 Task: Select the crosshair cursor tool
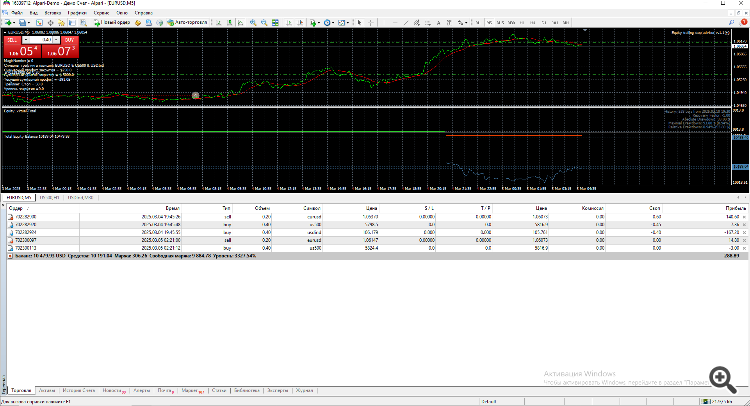click(371, 22)
